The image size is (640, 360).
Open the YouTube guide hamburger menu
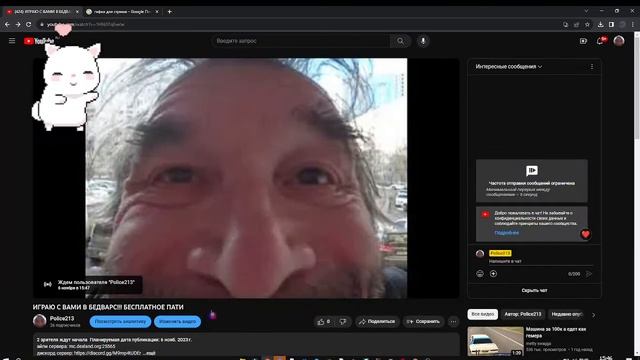coord(12,41)
